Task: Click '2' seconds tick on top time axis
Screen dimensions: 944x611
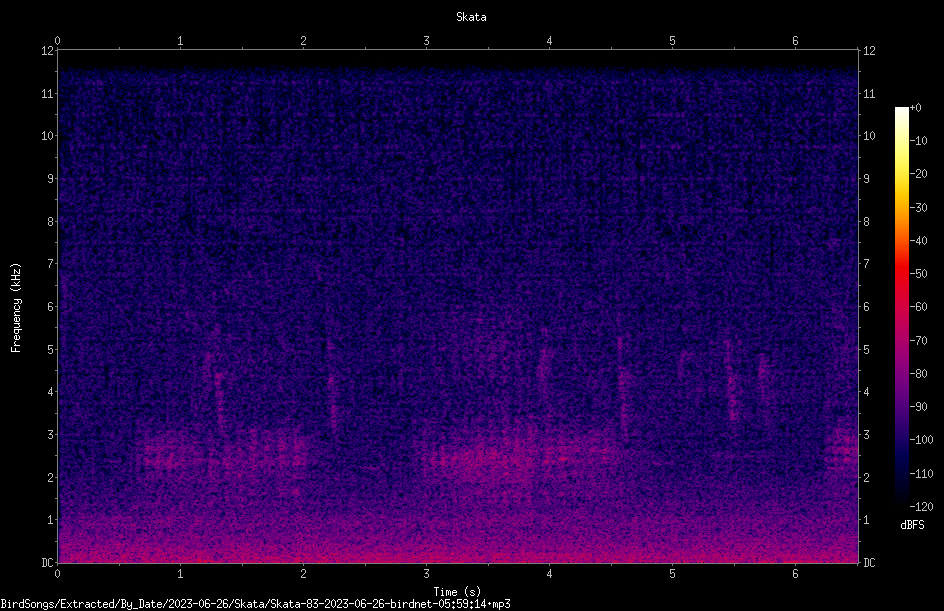Action: (303, 41)
